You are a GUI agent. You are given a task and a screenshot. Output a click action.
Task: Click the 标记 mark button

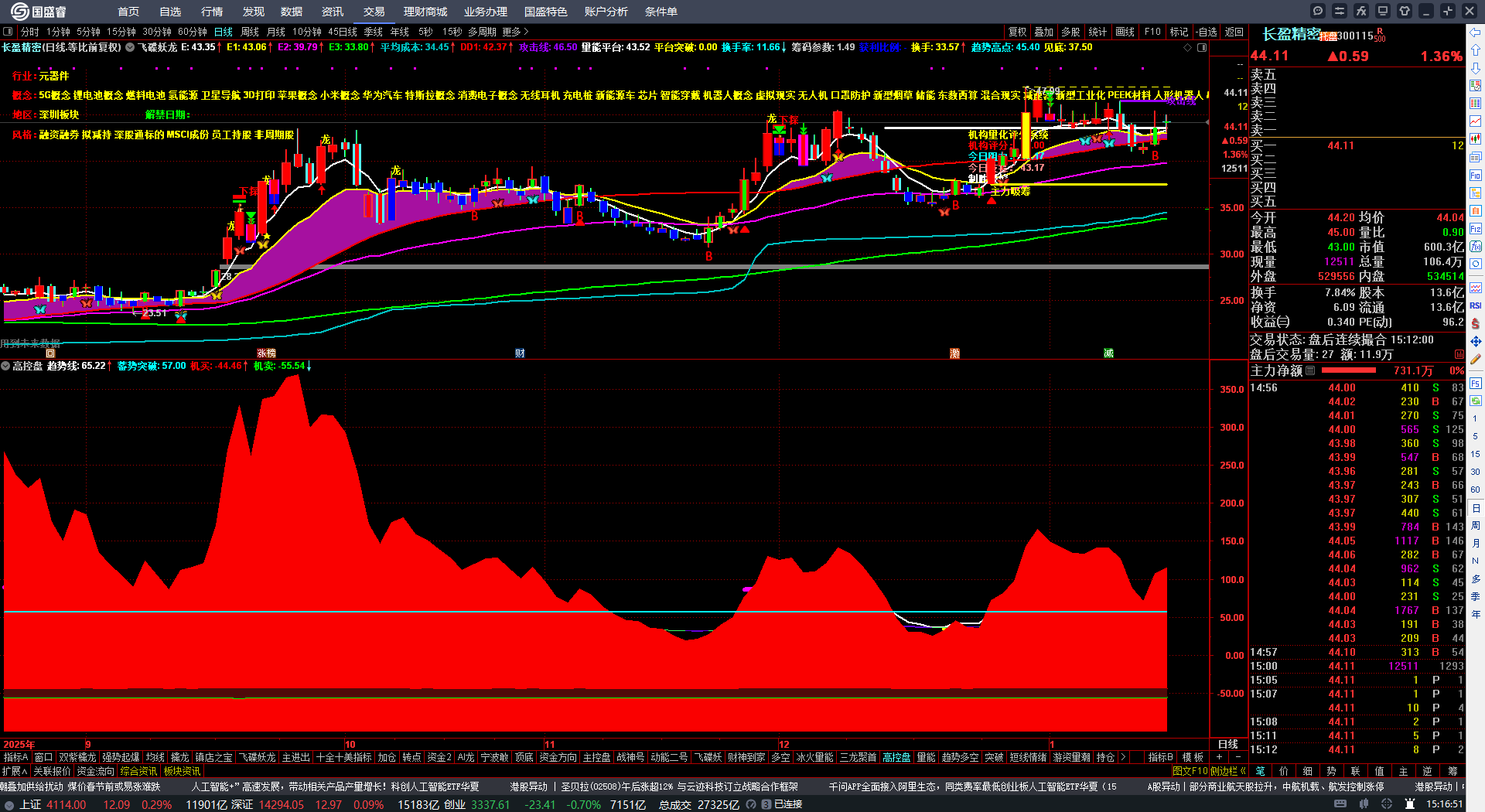1179,32
